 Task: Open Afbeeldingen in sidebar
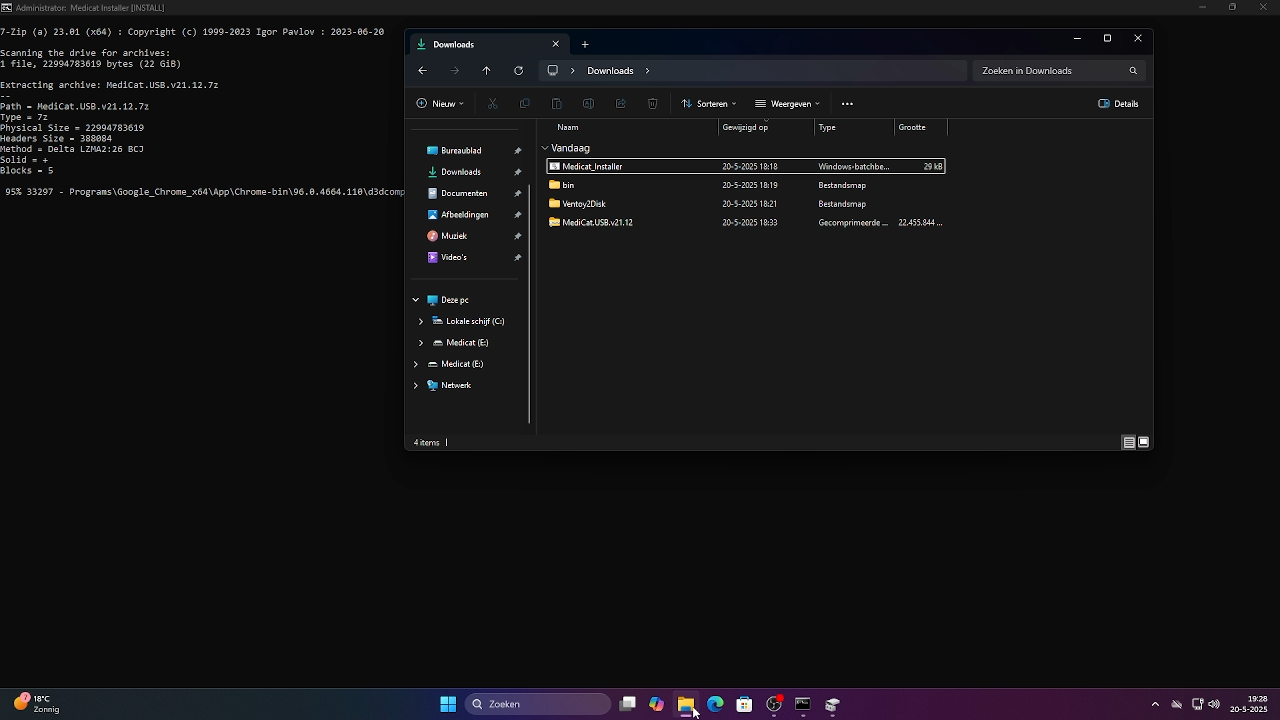point(464,215)
